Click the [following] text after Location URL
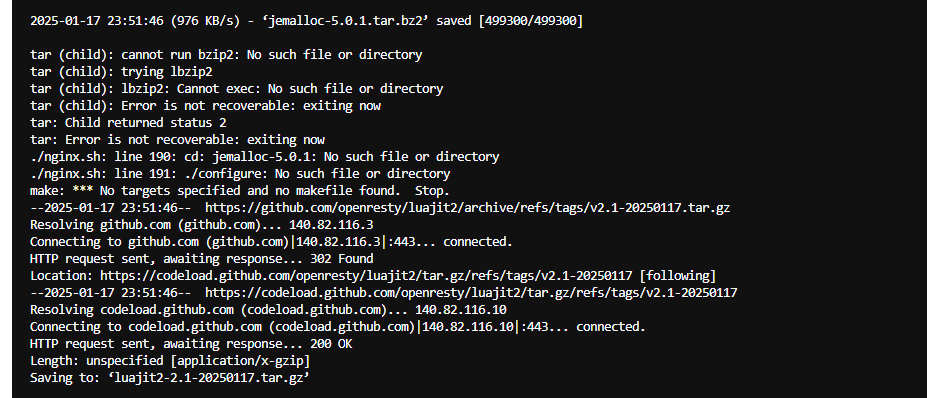927x398 pixels. (678, 276)
